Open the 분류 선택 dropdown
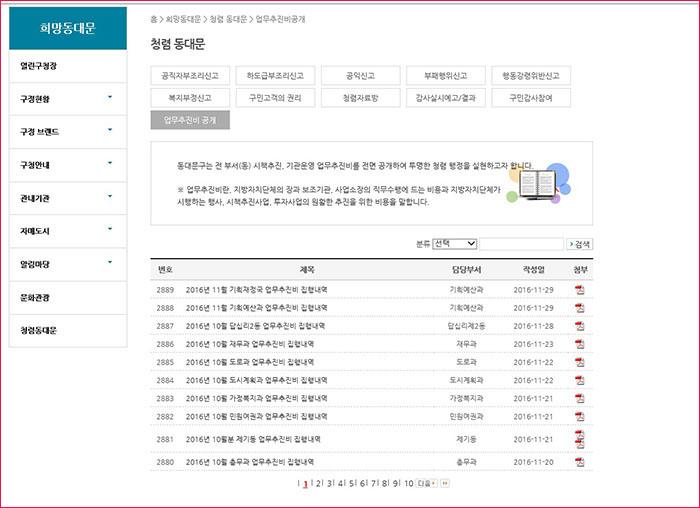 coord(454,244)
